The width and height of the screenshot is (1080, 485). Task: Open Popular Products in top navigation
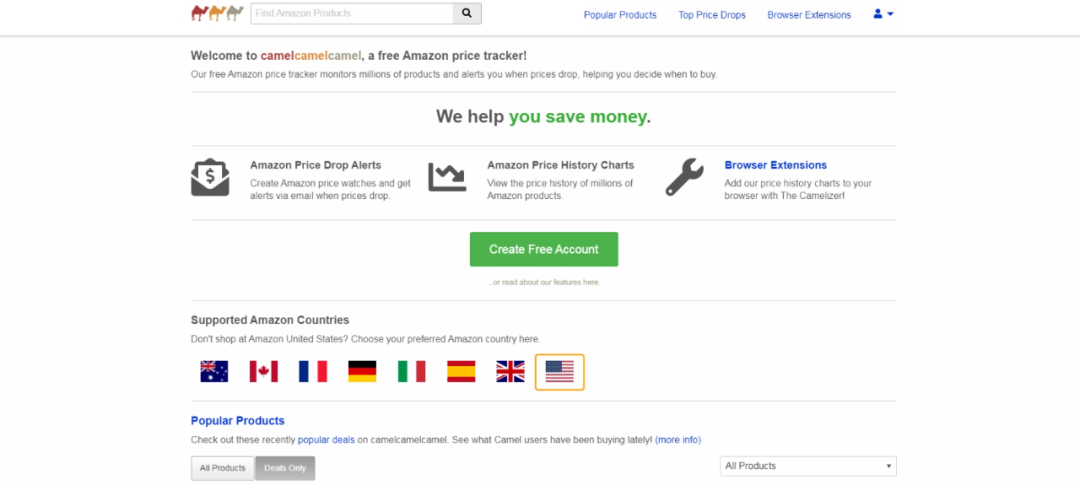(x=620, y=15)
